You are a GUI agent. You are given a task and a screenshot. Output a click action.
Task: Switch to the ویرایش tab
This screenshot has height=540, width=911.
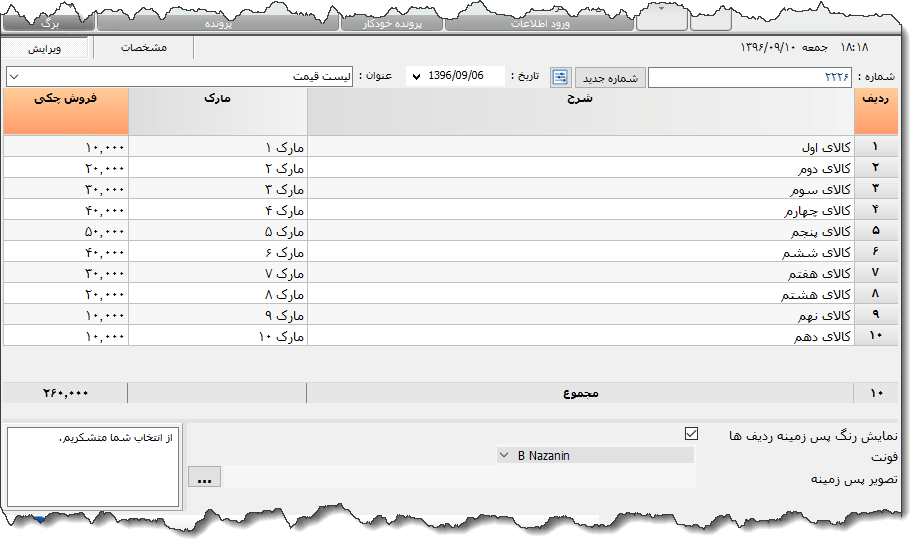[x=45, y=48]
